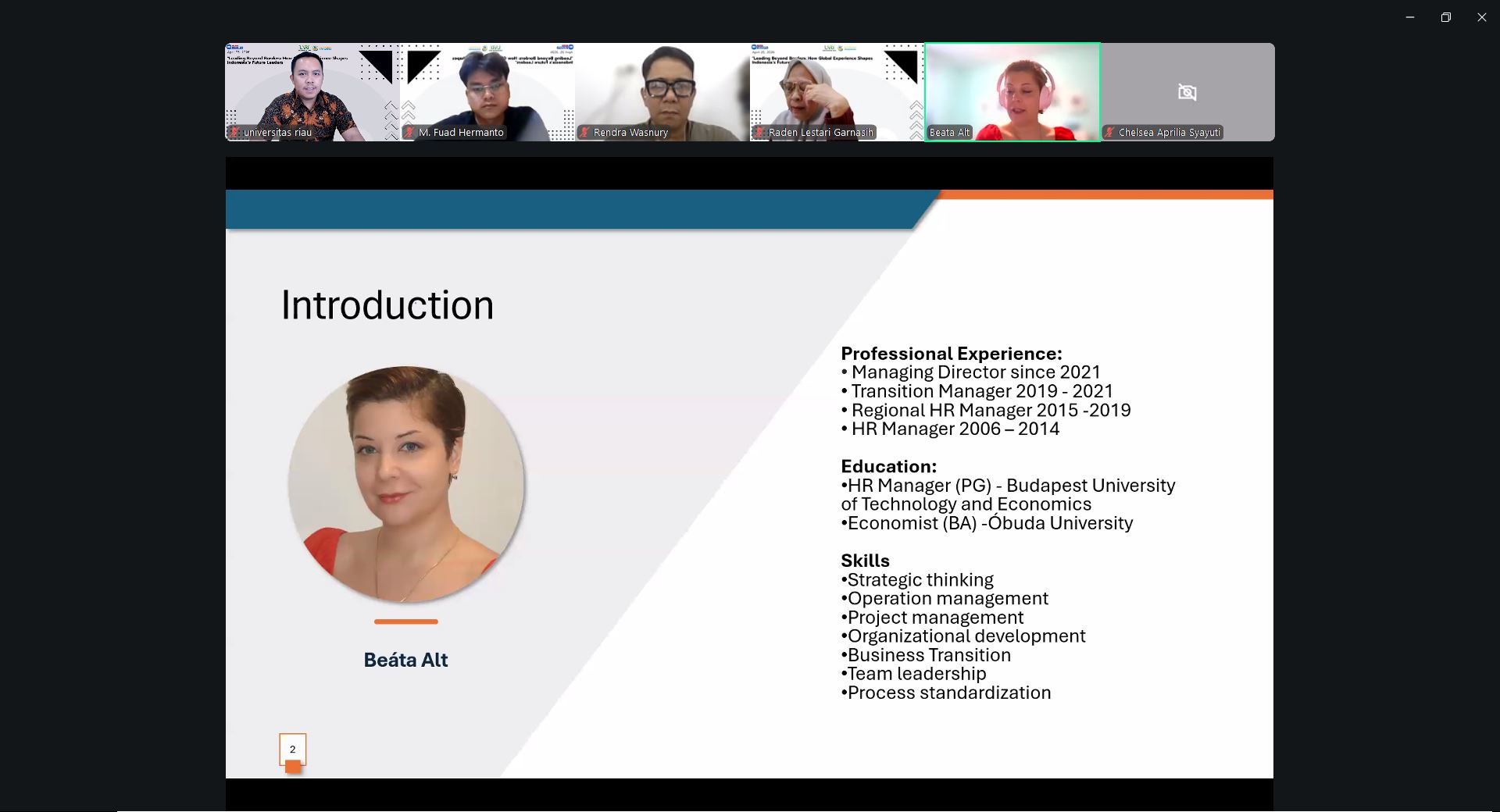The width and height of the screenshot is (1500, 812).
Task: Click the slide number 2 box
Action: 293,750
